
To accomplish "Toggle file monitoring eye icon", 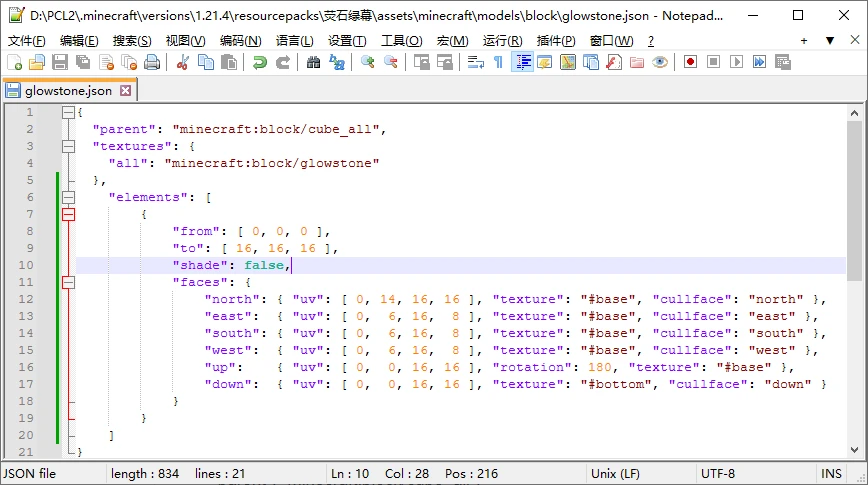I will [660, 62].
